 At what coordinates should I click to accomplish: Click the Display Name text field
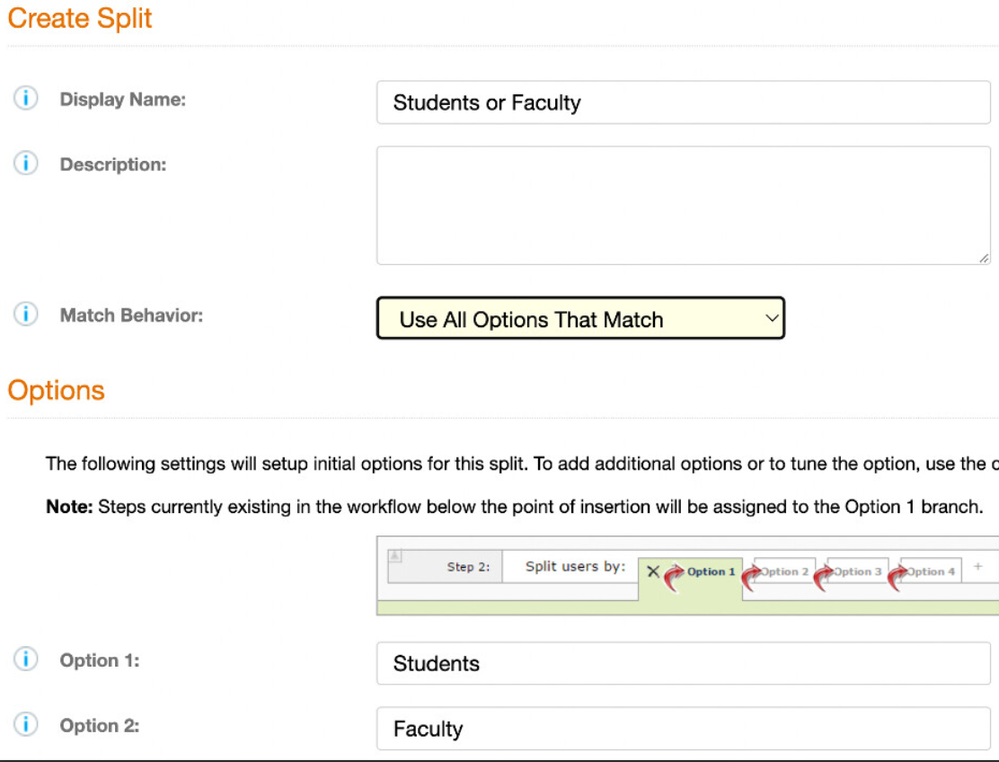(x=683, y=103)
